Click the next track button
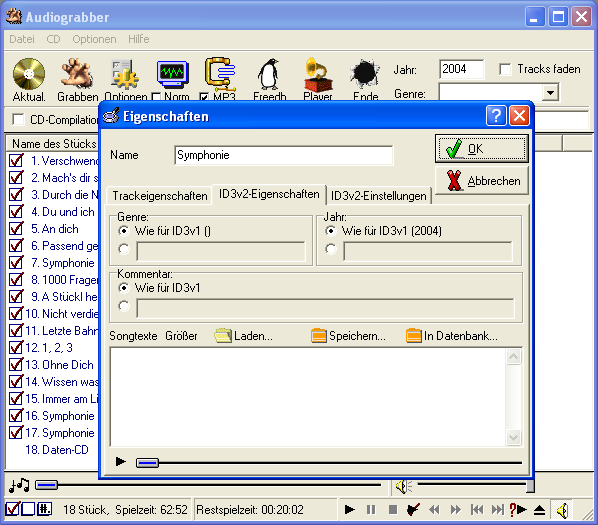This screenshot has height=525, width=598. pos(497,509)
